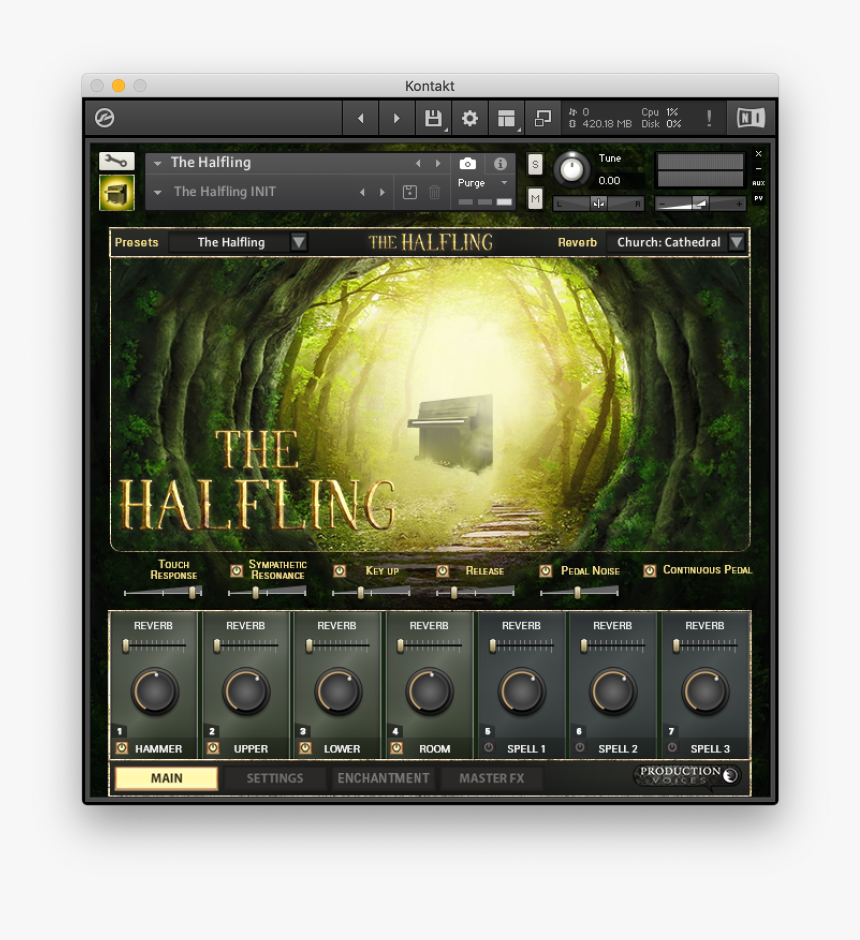Save the current snapshot
Screen dimensions: 860x940
pyautogui.click(x=410, y=192)
